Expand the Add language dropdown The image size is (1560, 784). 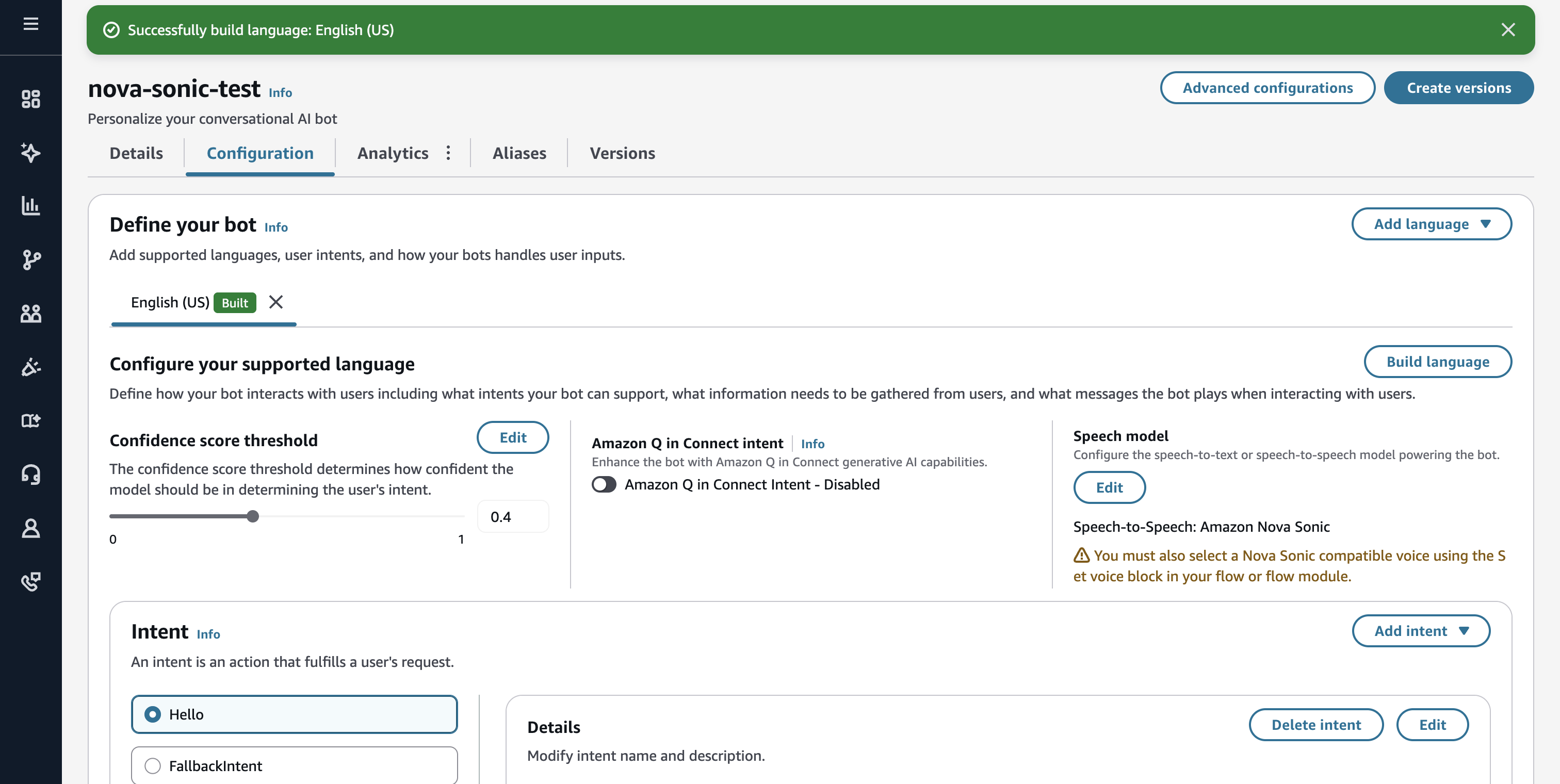tap(1432, 224)
